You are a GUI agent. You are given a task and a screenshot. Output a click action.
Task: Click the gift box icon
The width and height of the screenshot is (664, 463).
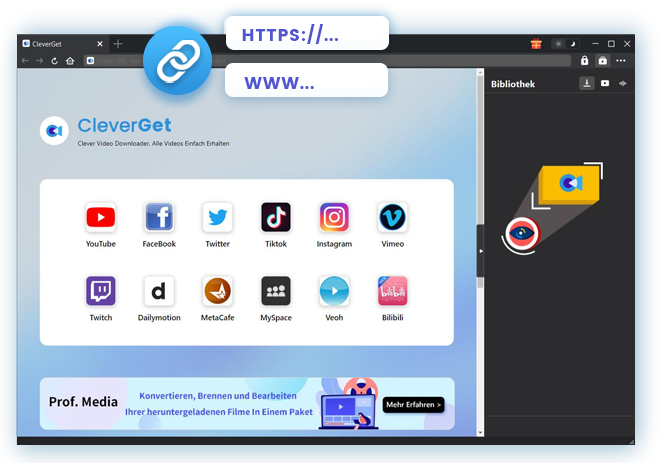point(536,44)
